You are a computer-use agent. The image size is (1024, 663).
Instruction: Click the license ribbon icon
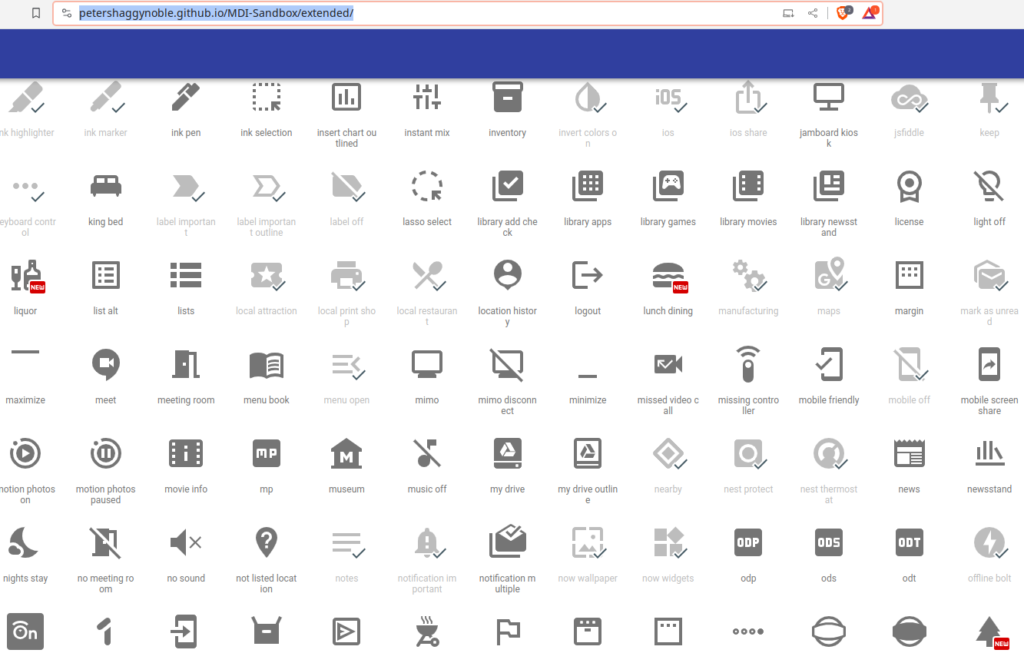point(909,186)
